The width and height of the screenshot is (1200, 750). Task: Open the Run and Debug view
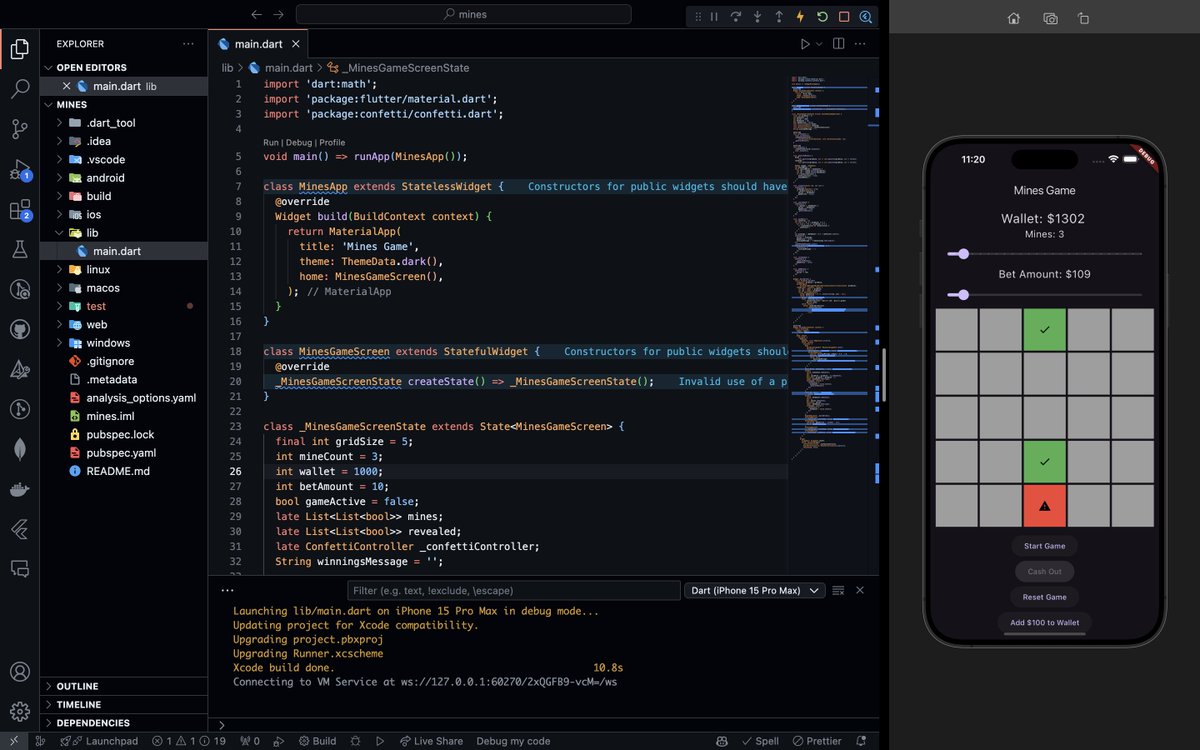(x=19, y=169)
